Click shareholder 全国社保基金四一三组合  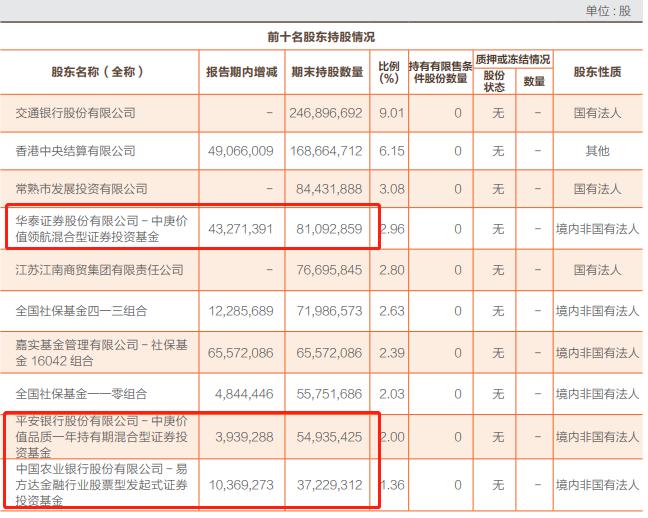81,311
